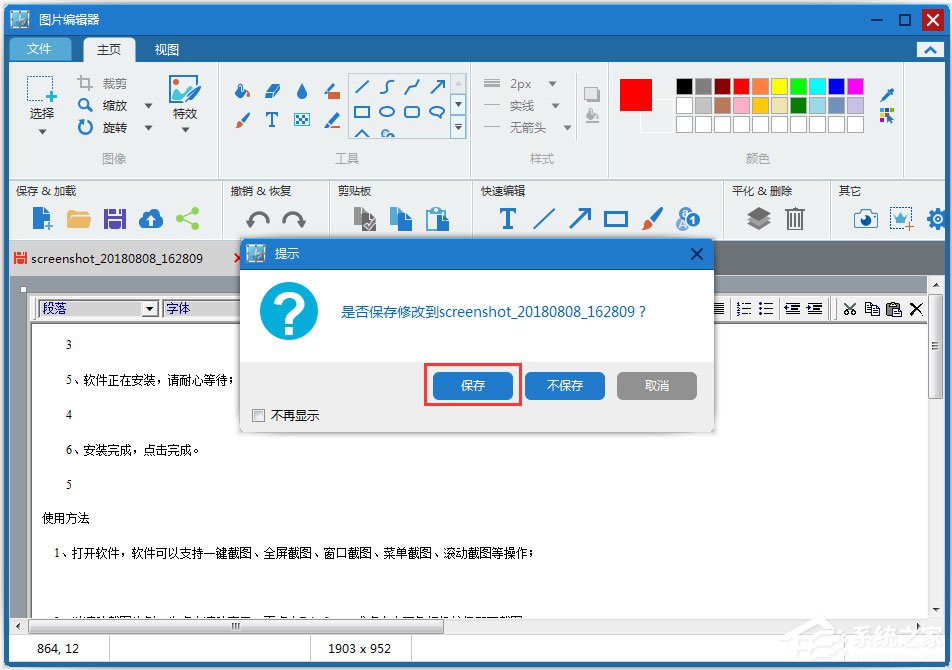
Task: Pick the rectangle shape
Action: (362, 112)
